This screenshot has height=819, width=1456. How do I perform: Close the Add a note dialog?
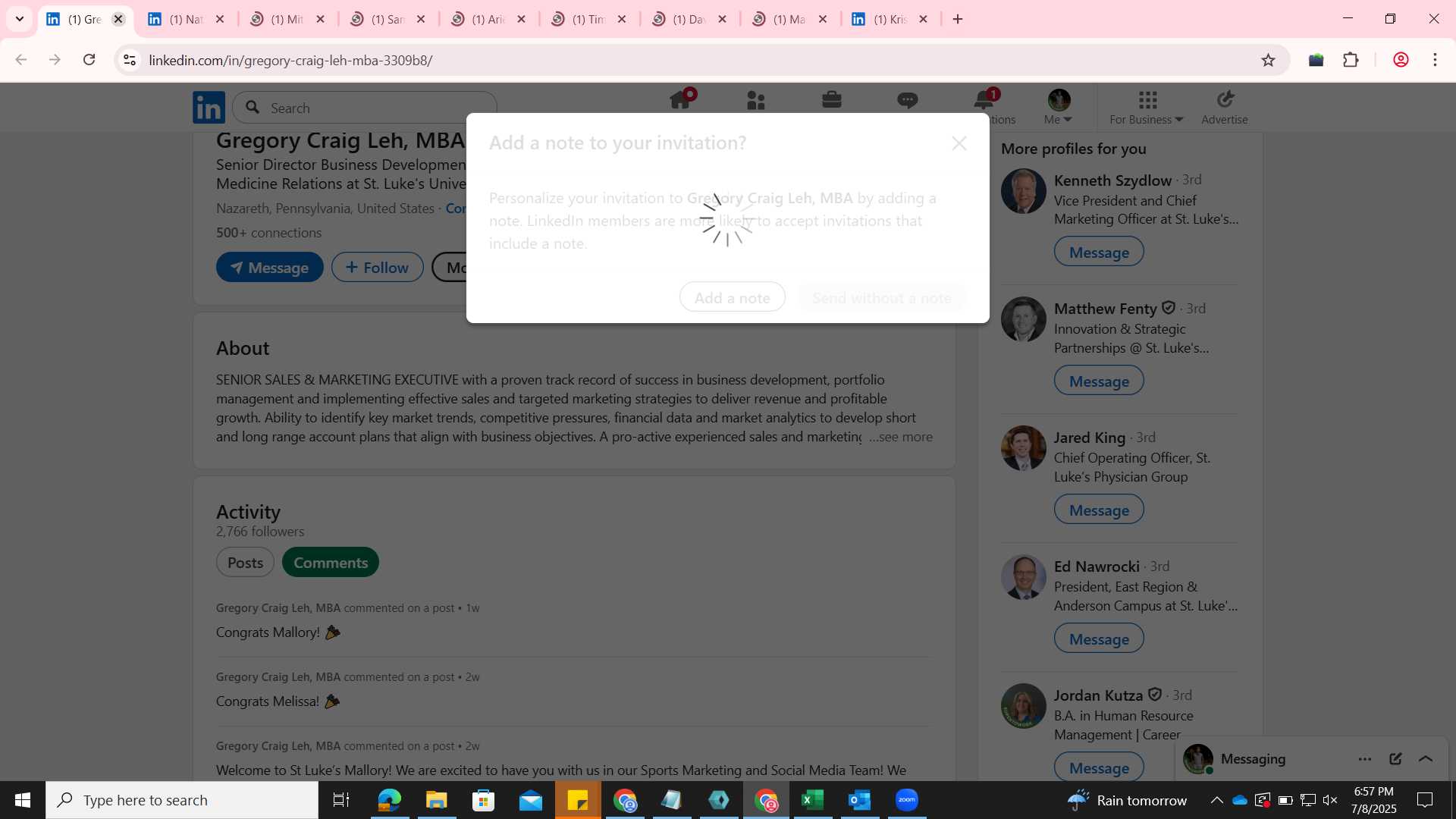[x=959, y=143]
